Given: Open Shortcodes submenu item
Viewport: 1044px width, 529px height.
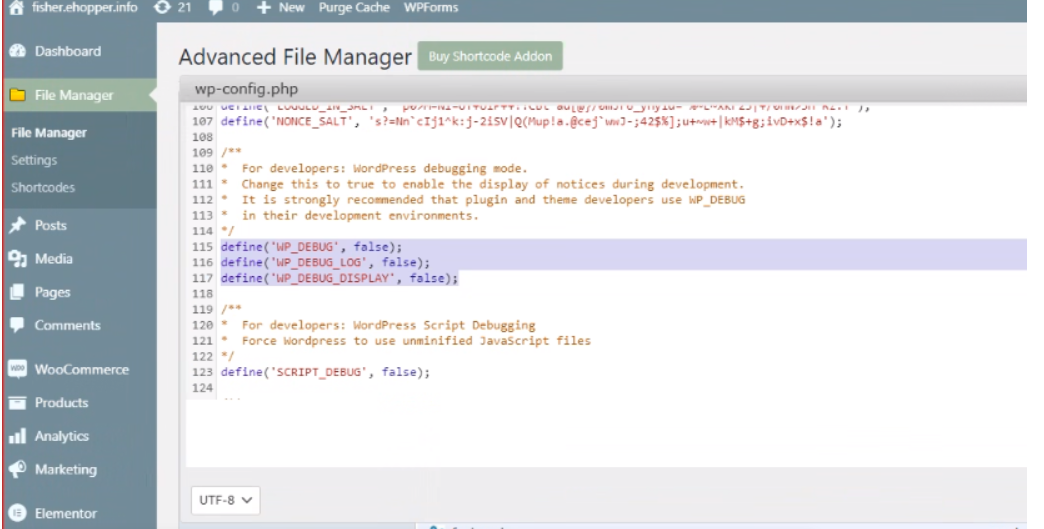Looking at the screenshot, I should click(39, 187).
